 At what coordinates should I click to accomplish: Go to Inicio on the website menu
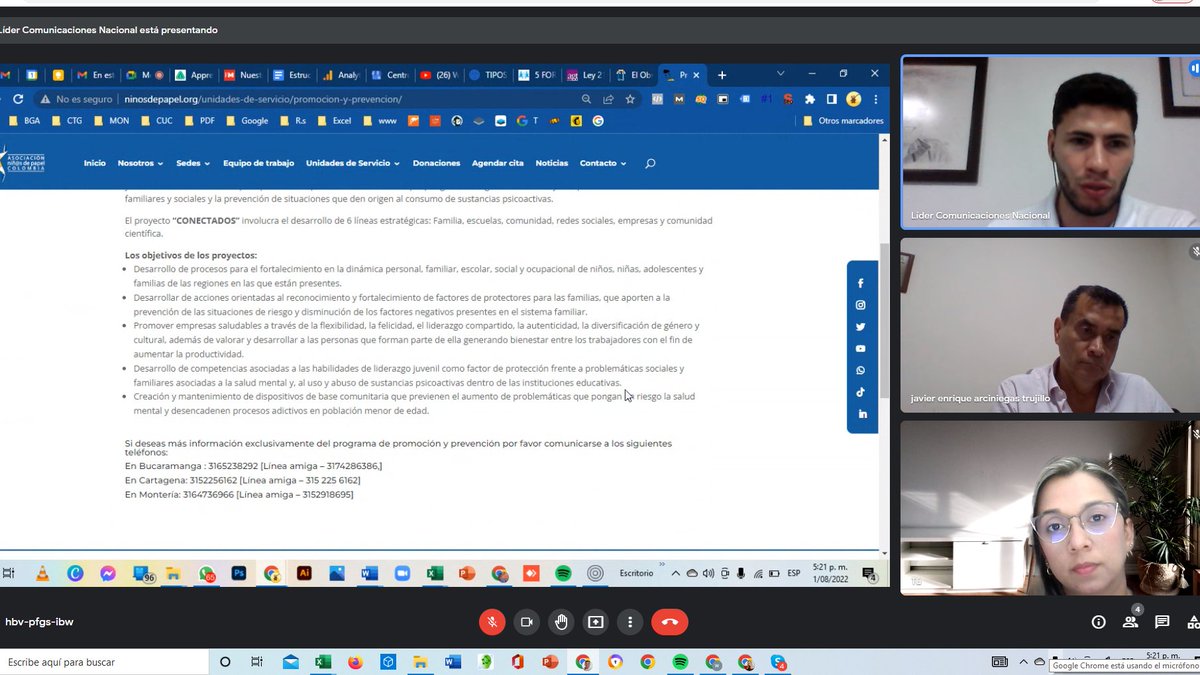click(x=95, y=163)
